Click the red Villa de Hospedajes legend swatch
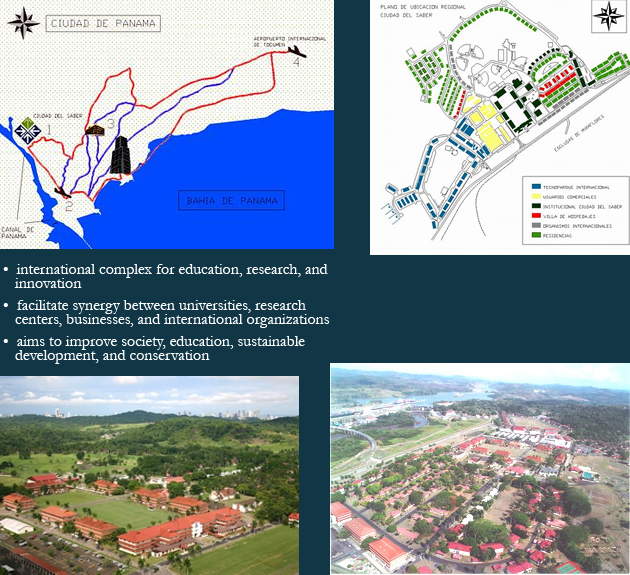The image size is (630, 575). tap(537, 216)
